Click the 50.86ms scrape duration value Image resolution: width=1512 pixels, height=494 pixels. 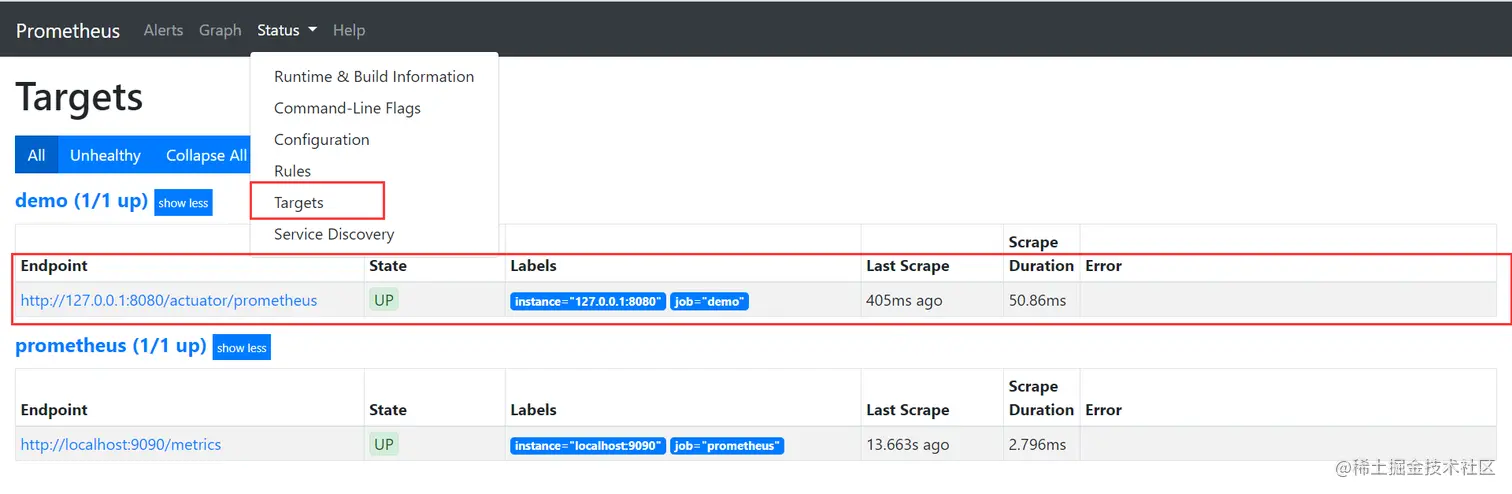coord(1037,300)
